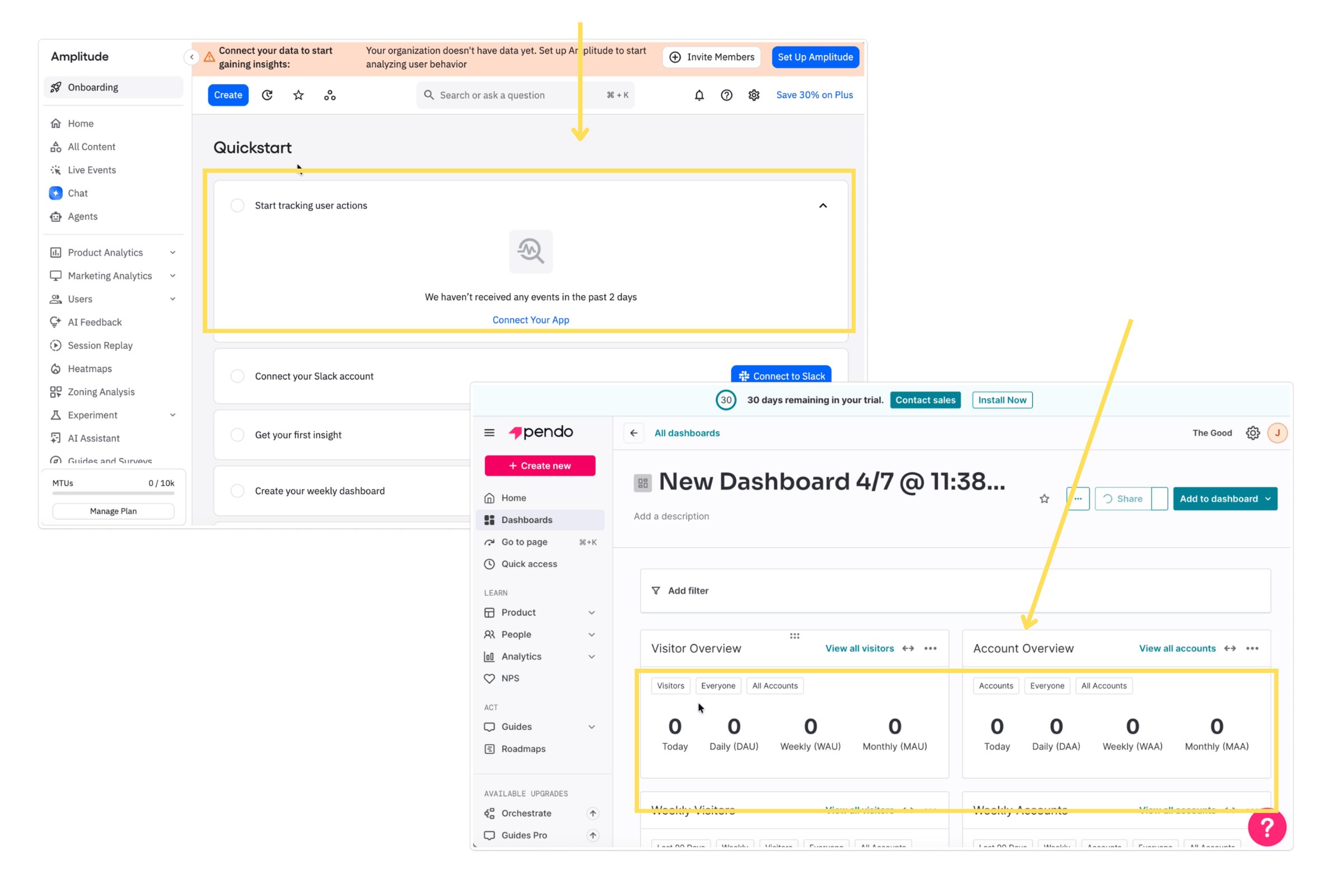The width and height of the screenshot is (1344, 896).
Task: Click Connect to Slack button
Action: [x=781, y=375]
